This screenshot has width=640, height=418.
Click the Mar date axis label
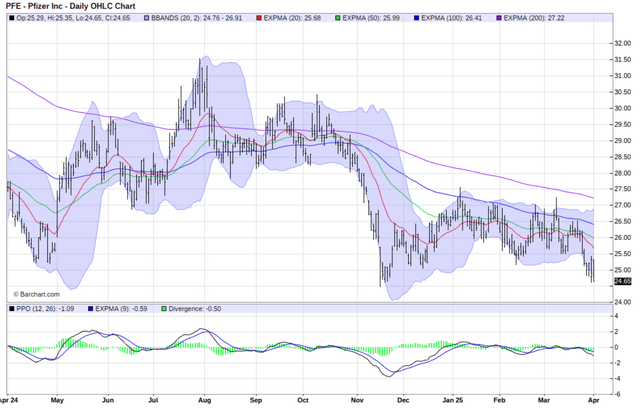pos(544,400)
